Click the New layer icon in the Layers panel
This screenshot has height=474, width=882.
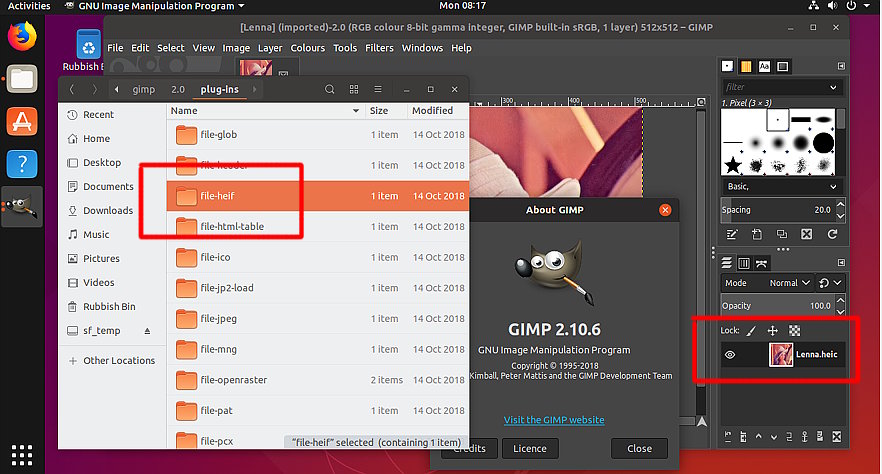(728, 436)
